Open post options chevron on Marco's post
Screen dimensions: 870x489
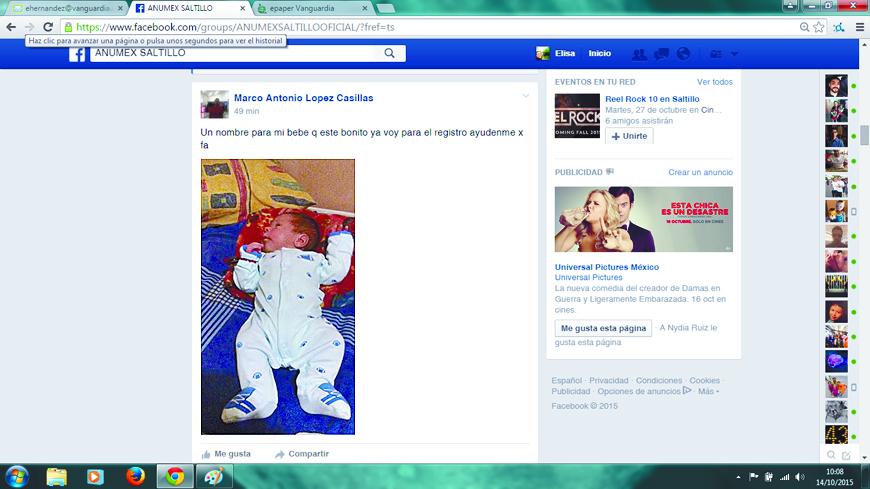(x=526, y=96)
